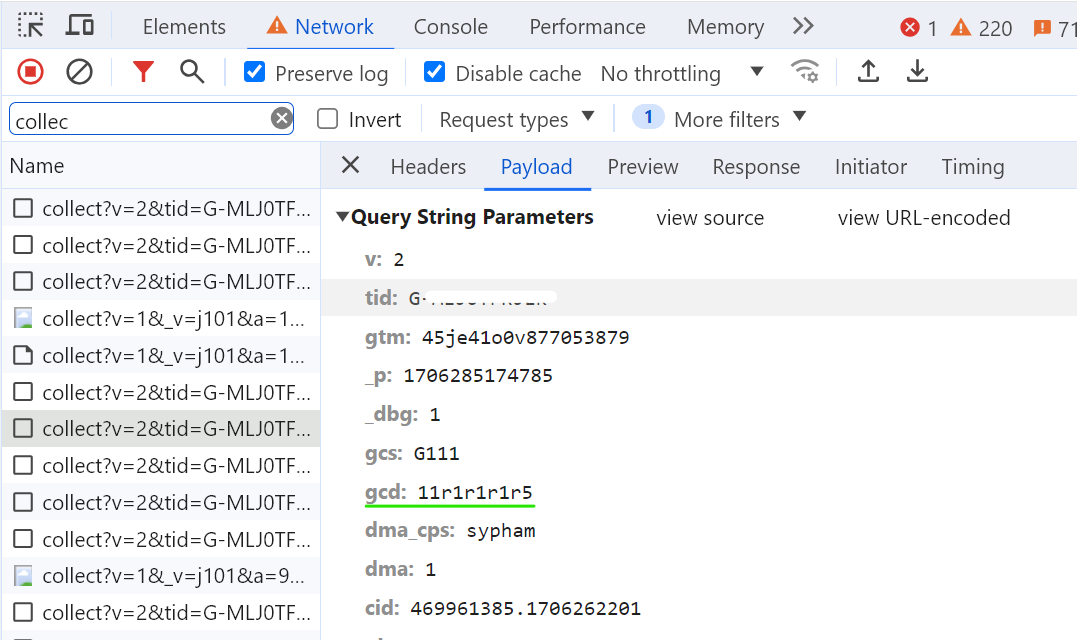Open network conditions wifi settings icon
Viewport: 1077px width, 640px height.
pos(804,72)
